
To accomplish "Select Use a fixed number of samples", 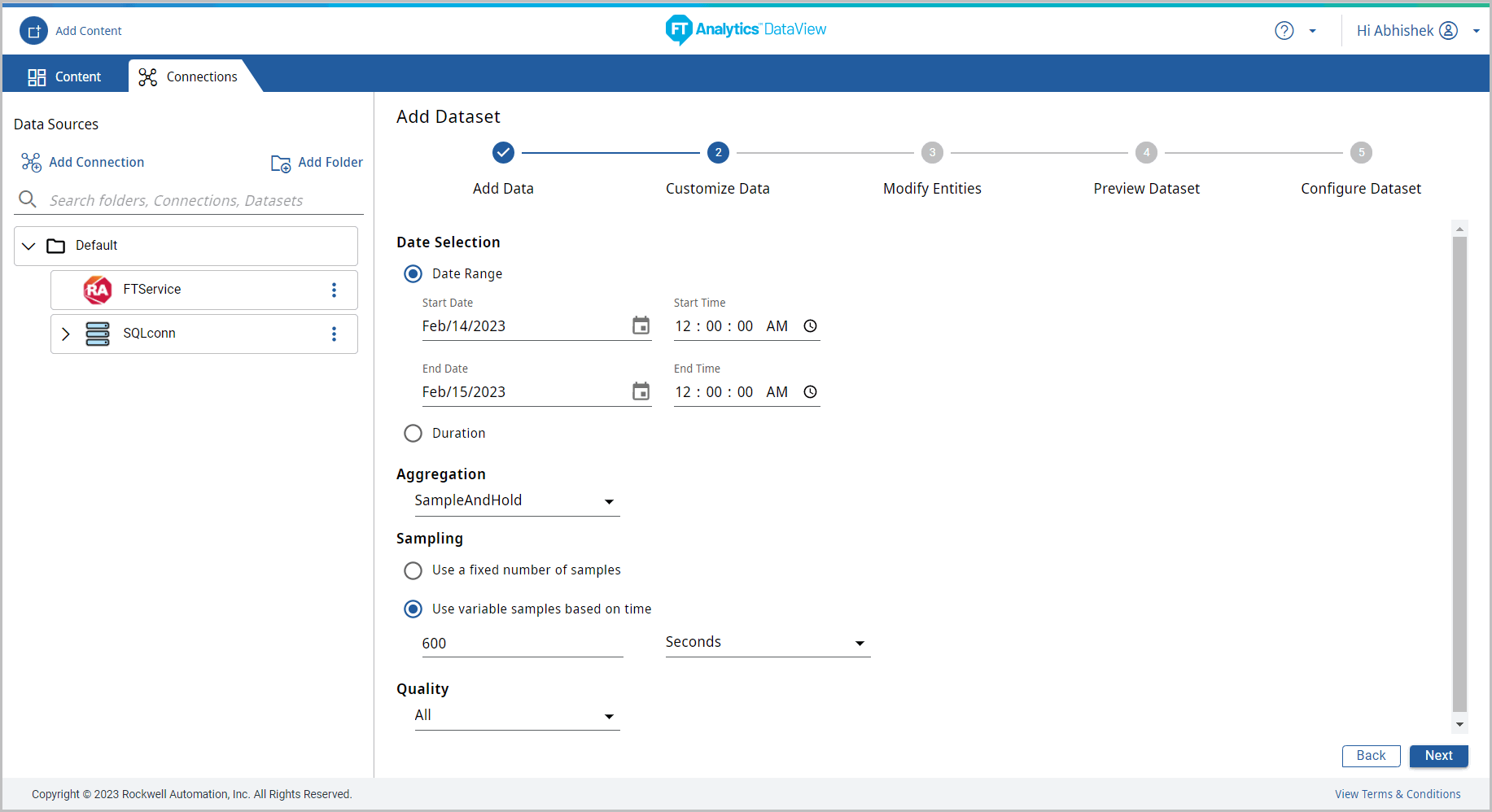I will (413, 570).
